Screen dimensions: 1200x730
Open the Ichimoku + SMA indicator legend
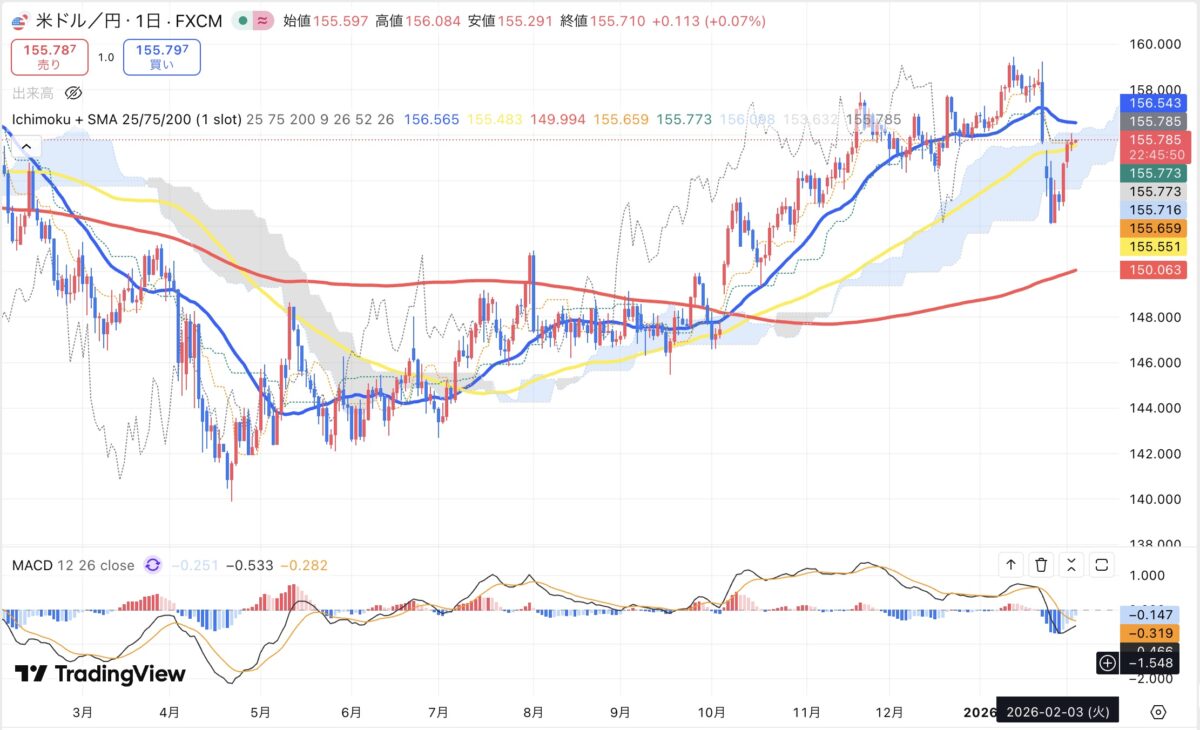[x=126, y=119]
